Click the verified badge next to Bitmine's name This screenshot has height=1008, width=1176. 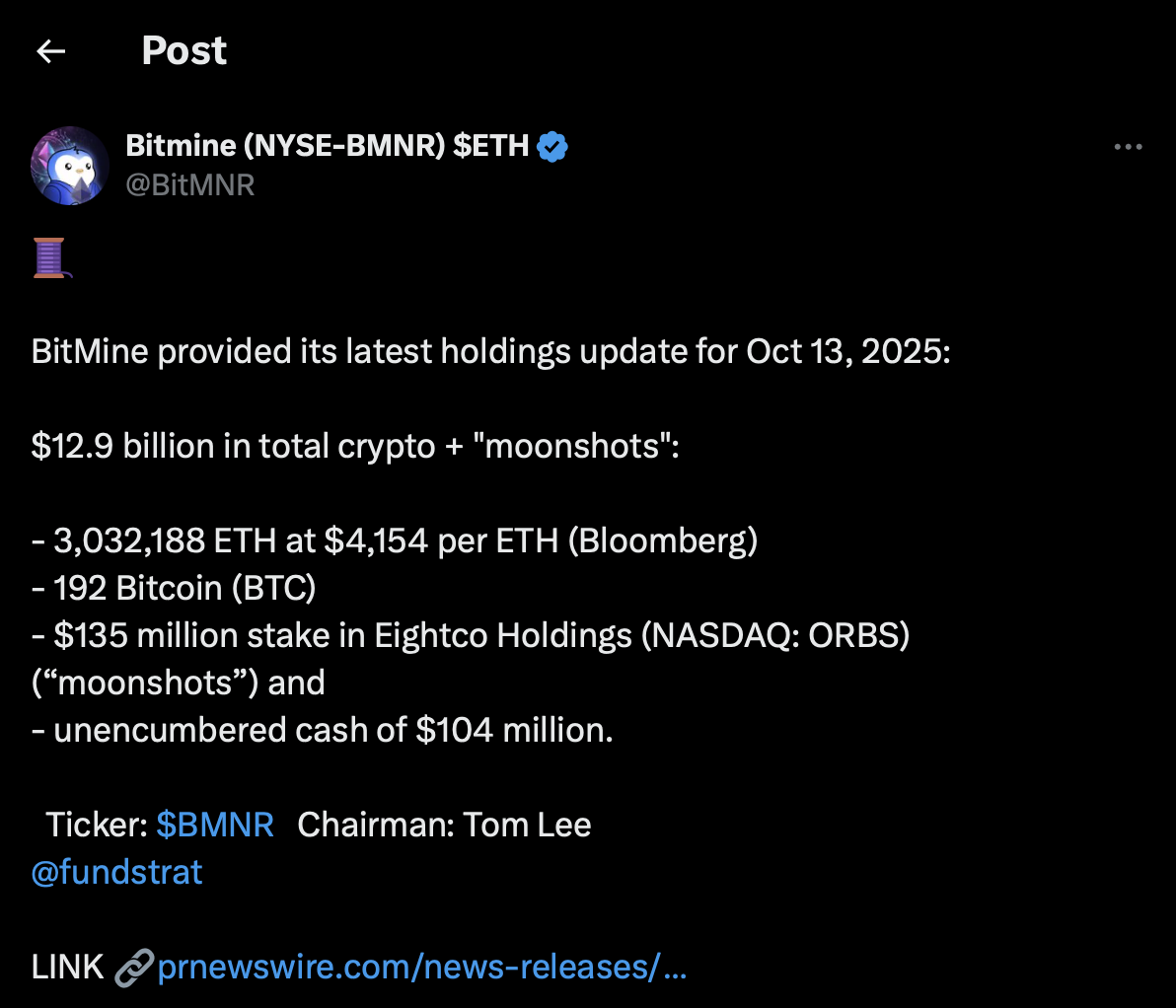(552, 145)
